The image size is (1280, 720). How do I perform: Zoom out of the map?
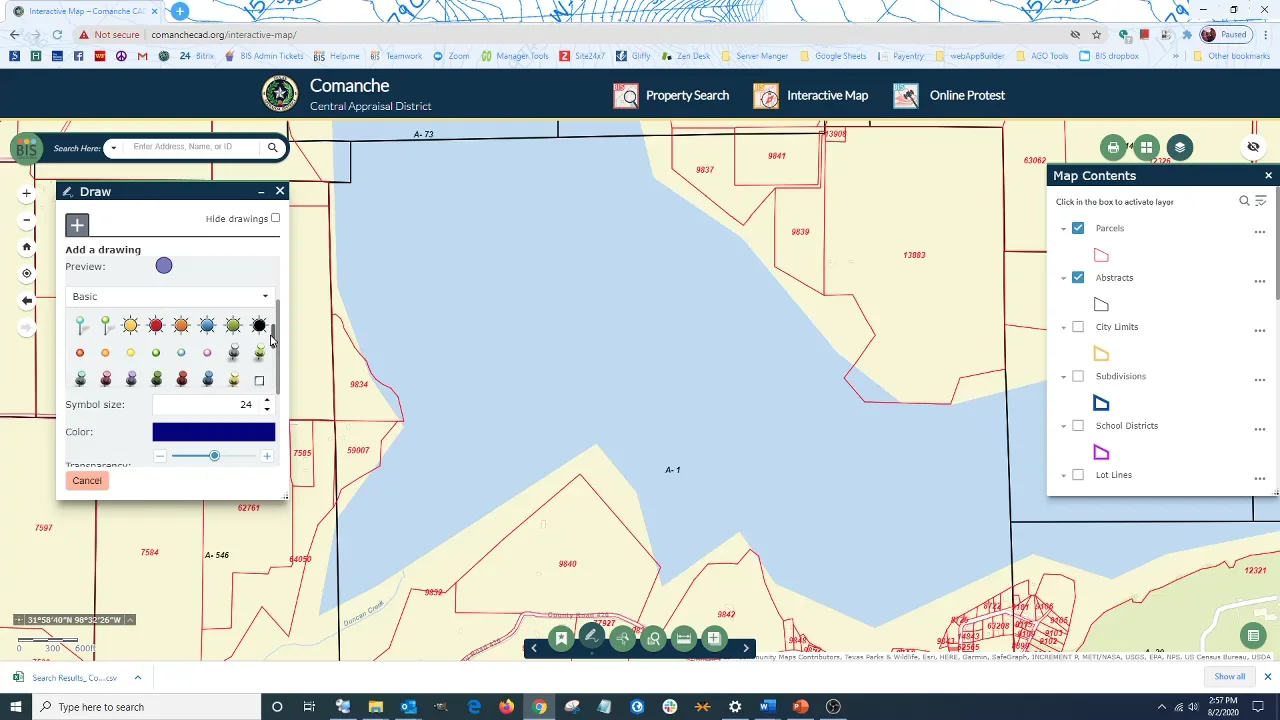(27, 220)
